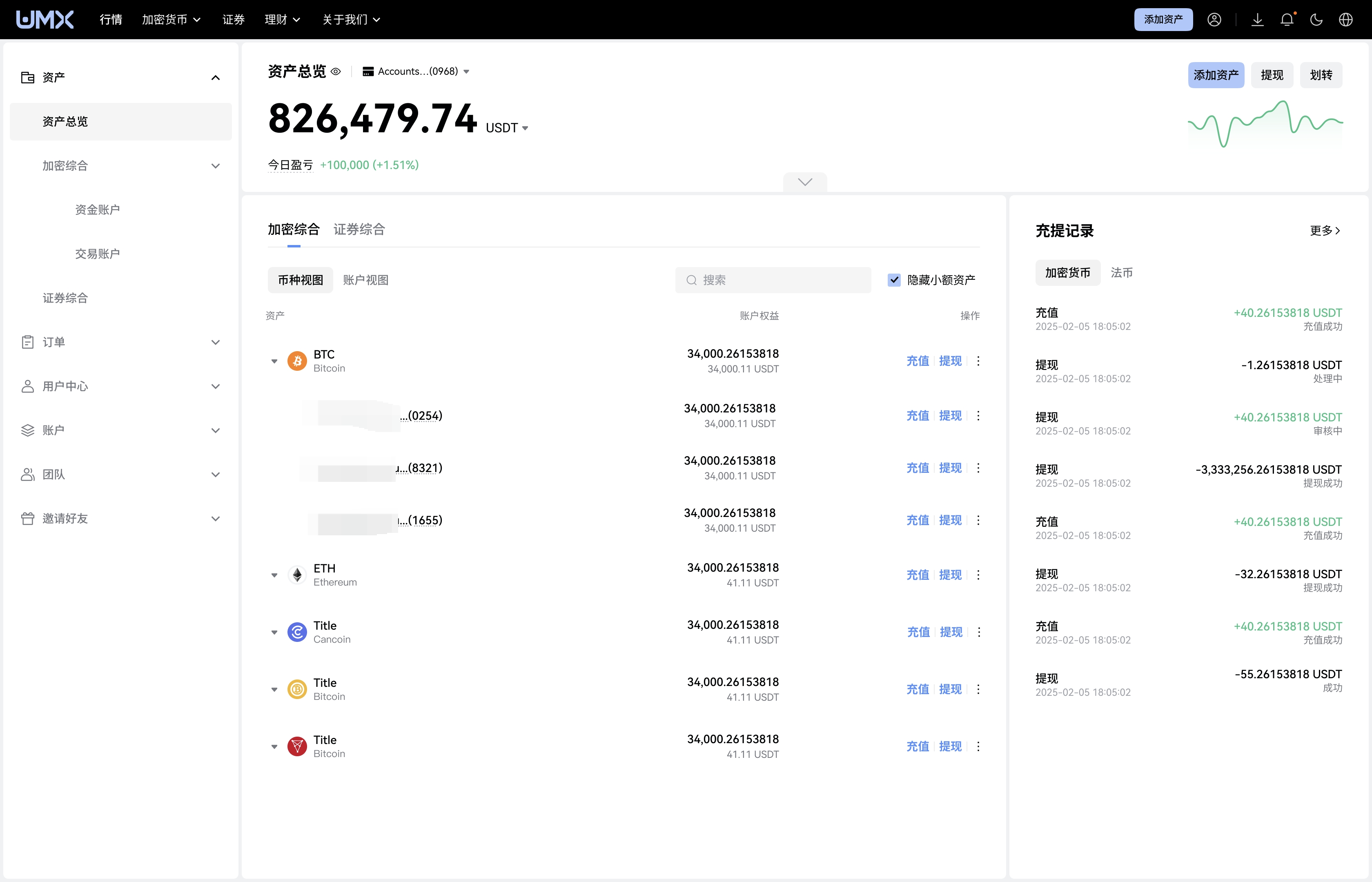Click header 添加资产 button
This screenshot has height=882, width=1372.
[1163, 20]
